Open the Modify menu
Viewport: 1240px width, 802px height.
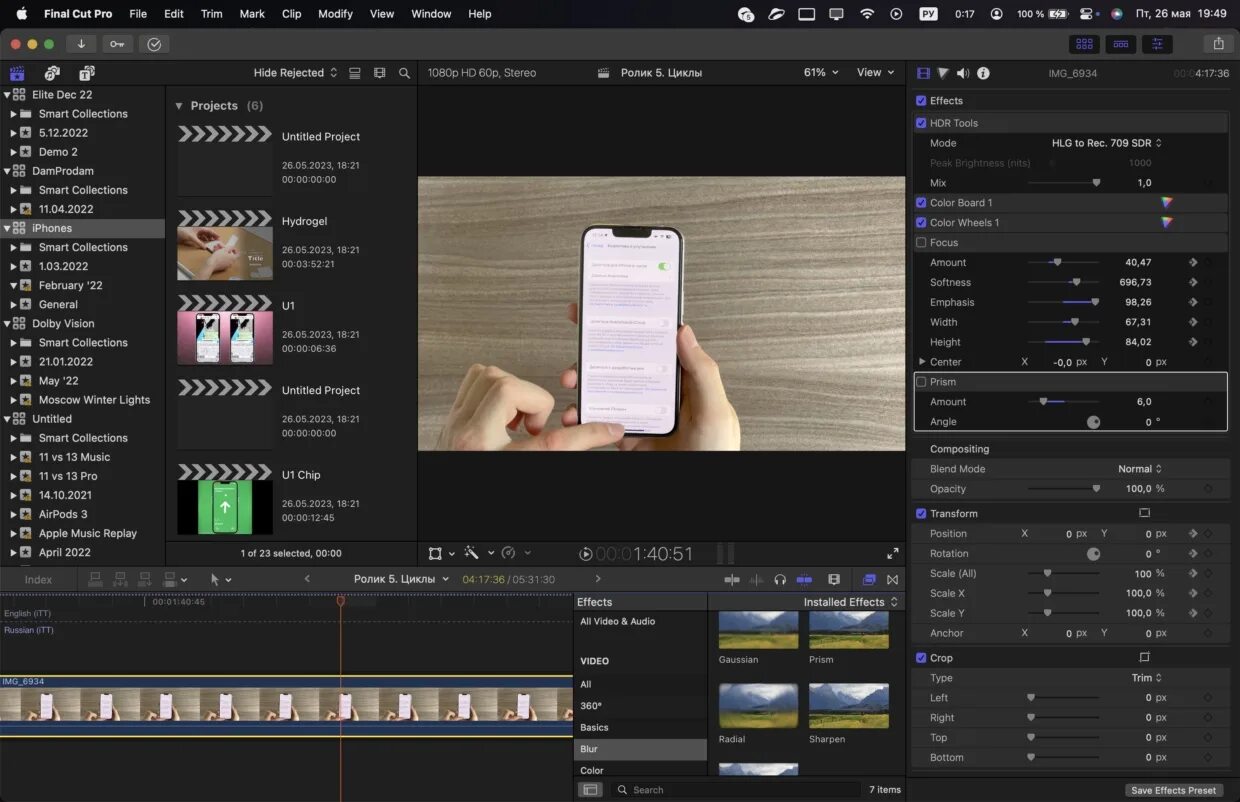click(335, 14)
